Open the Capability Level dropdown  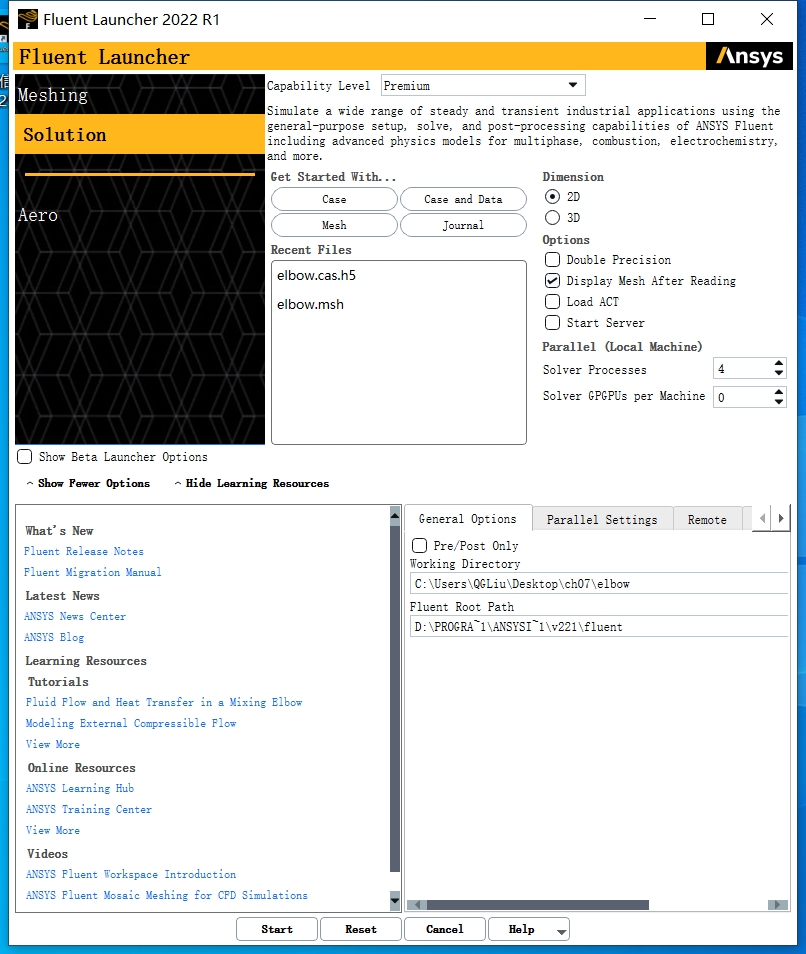click(483, 85)
